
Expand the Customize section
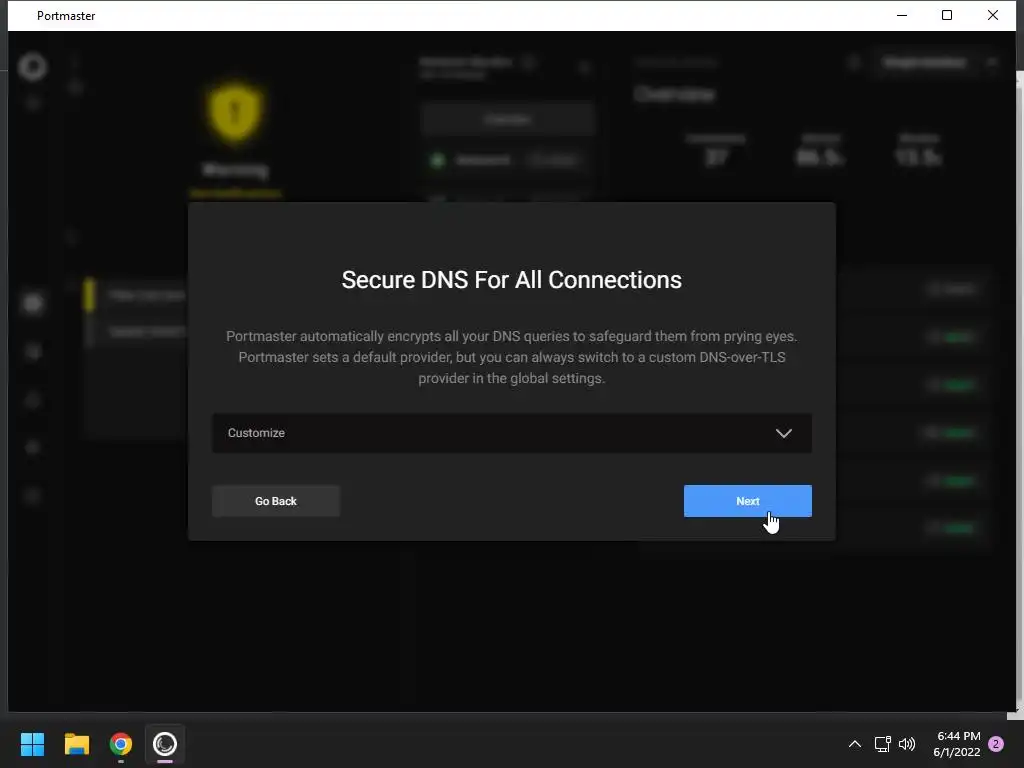click(x=511, y=433)
